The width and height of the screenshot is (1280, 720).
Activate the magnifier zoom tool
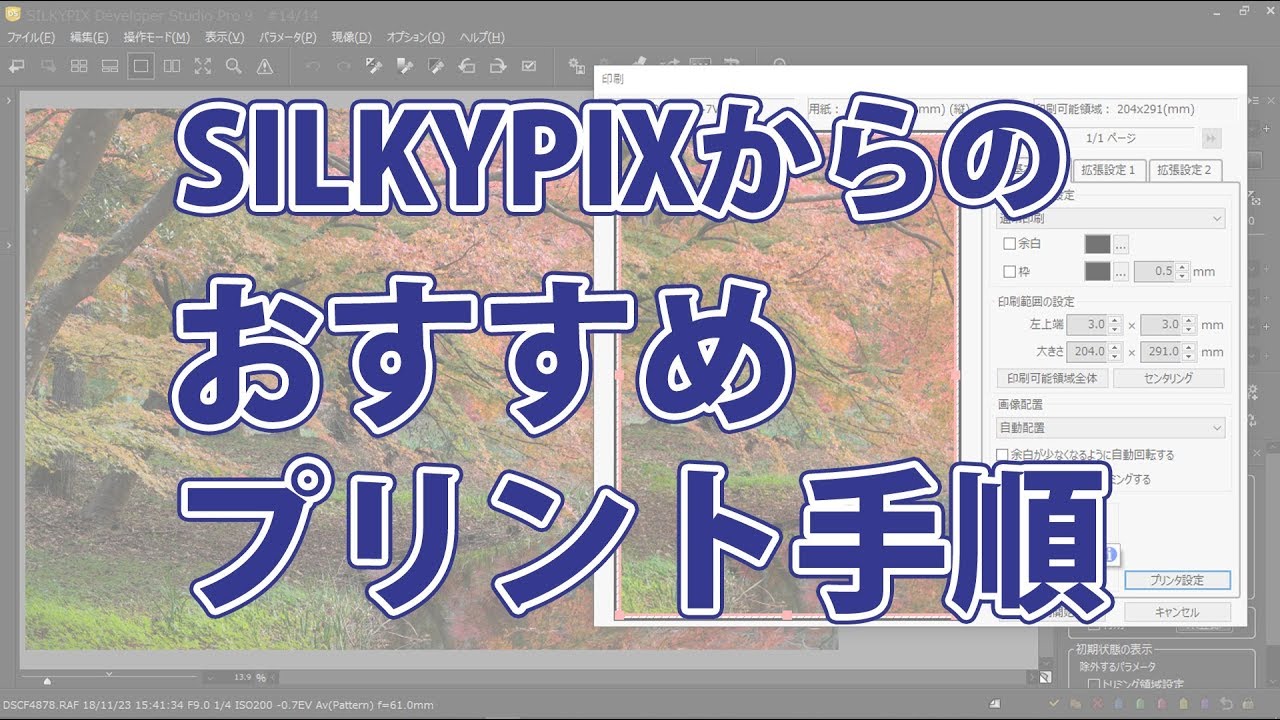(233, 66)
